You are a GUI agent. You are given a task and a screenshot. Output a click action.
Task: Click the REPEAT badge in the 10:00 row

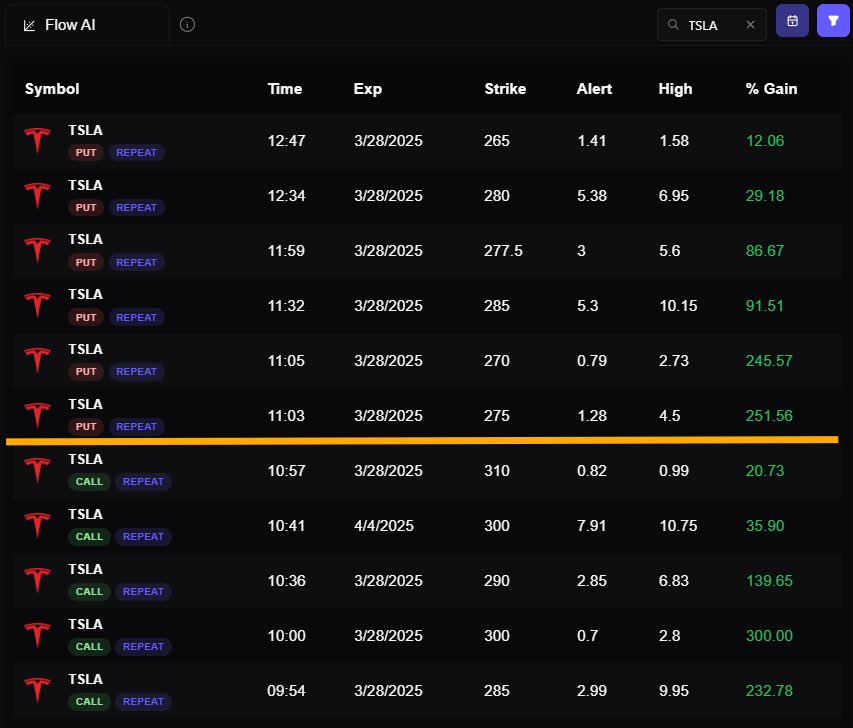pos(143,646)
